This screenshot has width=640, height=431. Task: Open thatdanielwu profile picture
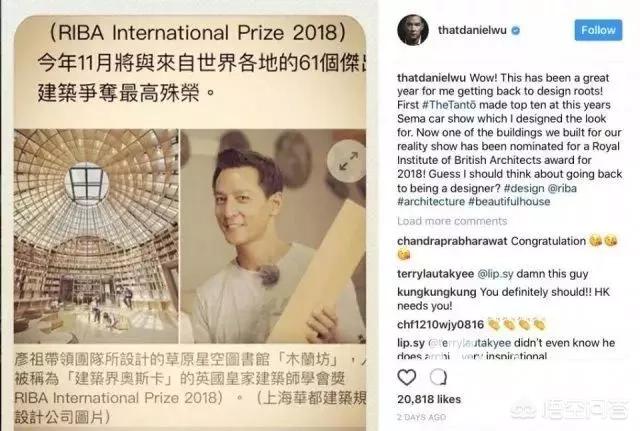pyautogui.click(x=413, y=30)
